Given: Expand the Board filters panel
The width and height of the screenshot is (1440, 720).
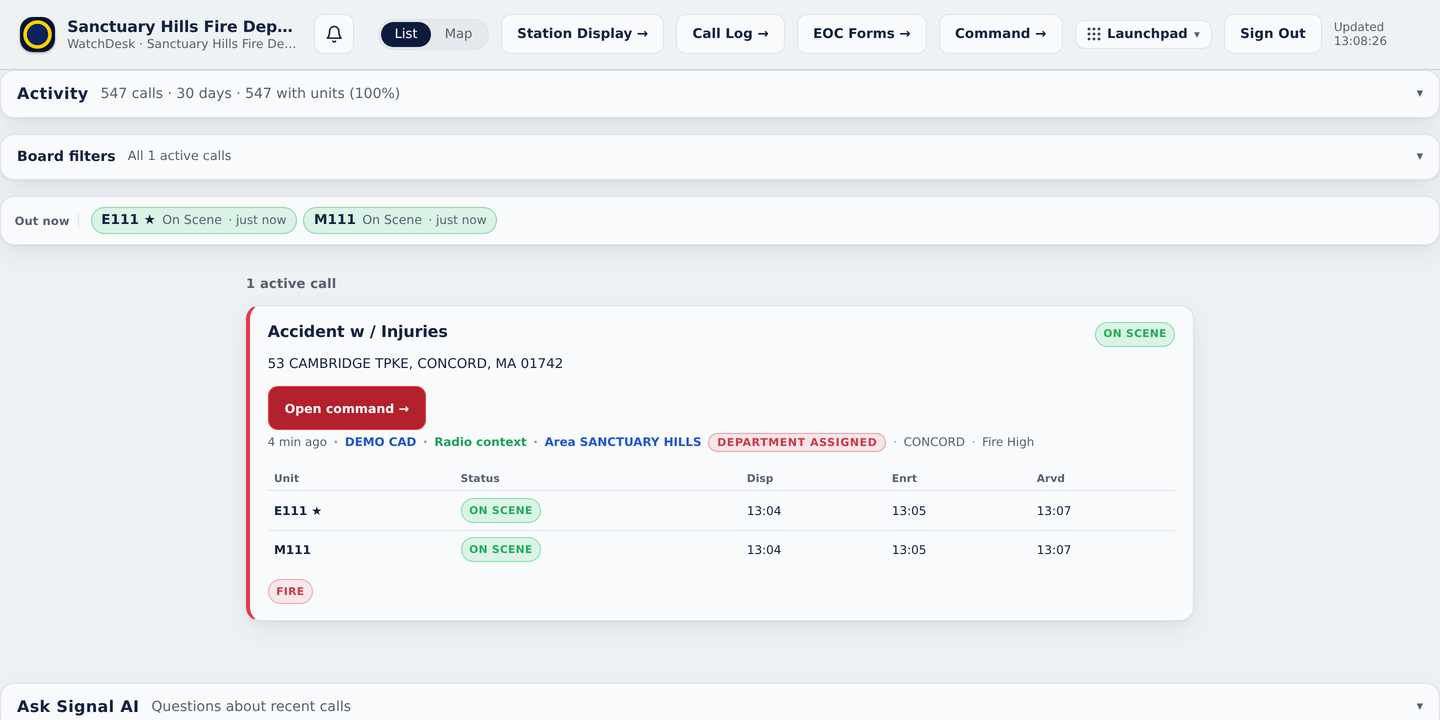Looking at the screenshot, I should (720, 157).
